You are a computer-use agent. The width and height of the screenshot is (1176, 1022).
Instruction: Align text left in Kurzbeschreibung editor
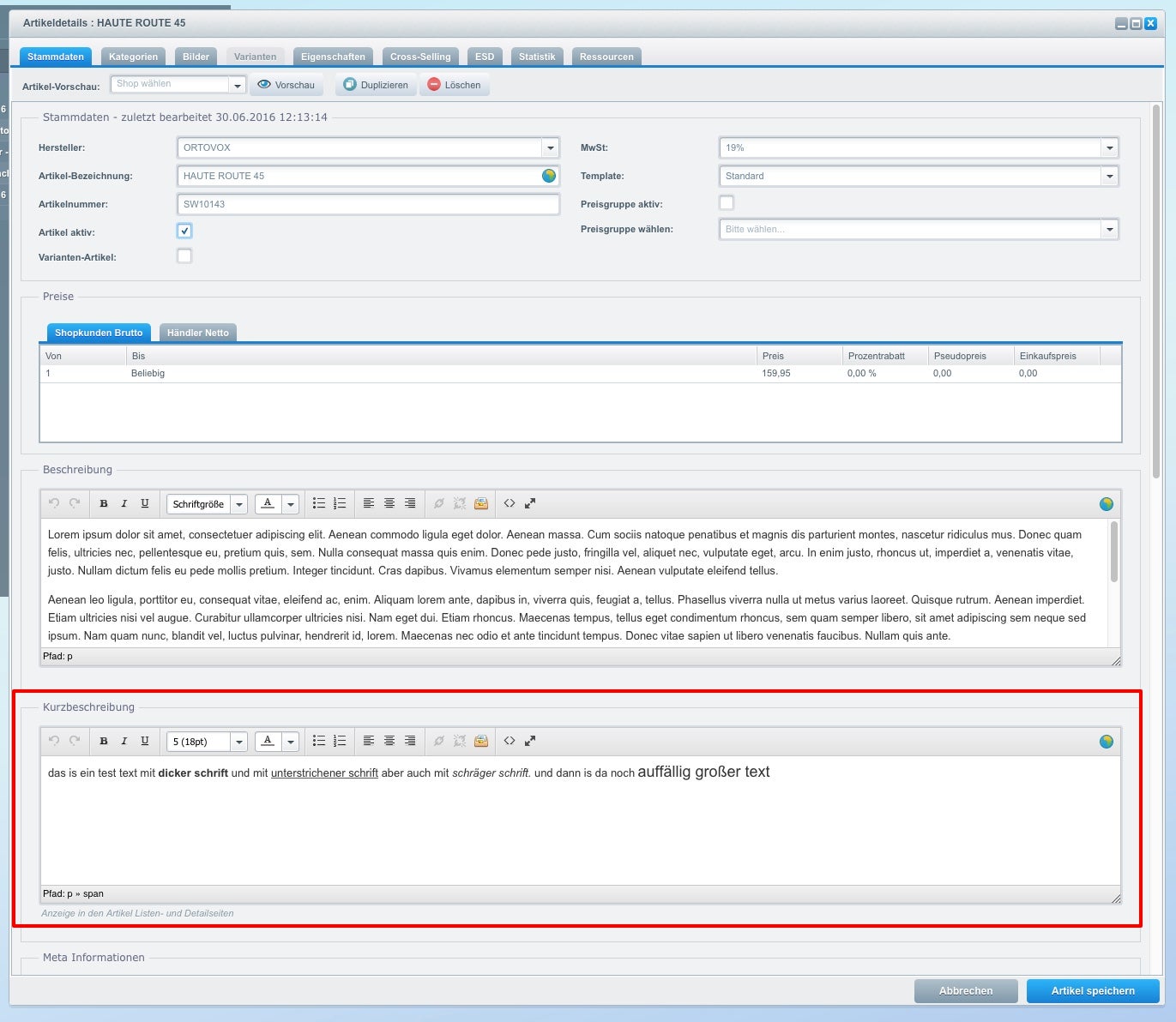coord(369,741)
